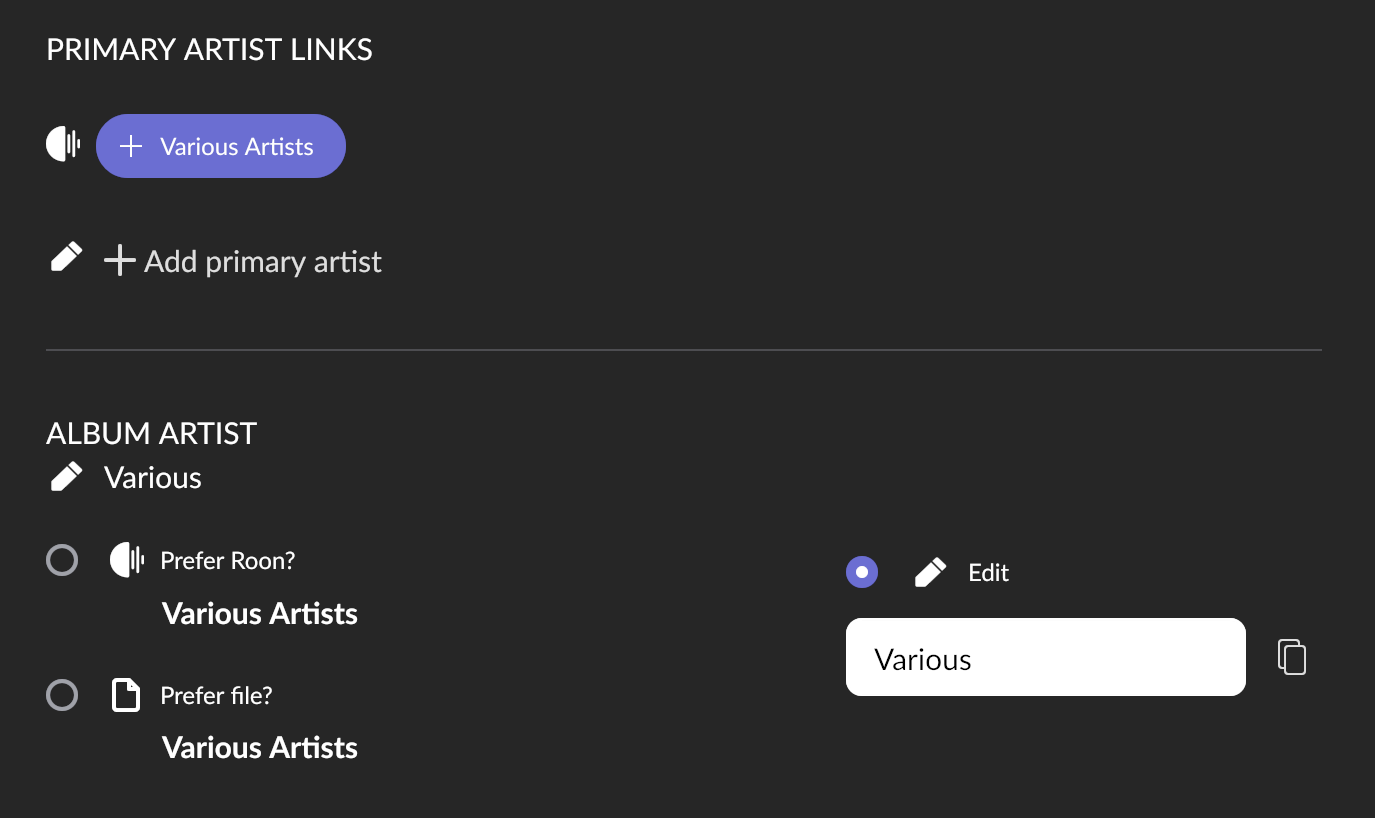Click the Edit label text

(989, 573)
